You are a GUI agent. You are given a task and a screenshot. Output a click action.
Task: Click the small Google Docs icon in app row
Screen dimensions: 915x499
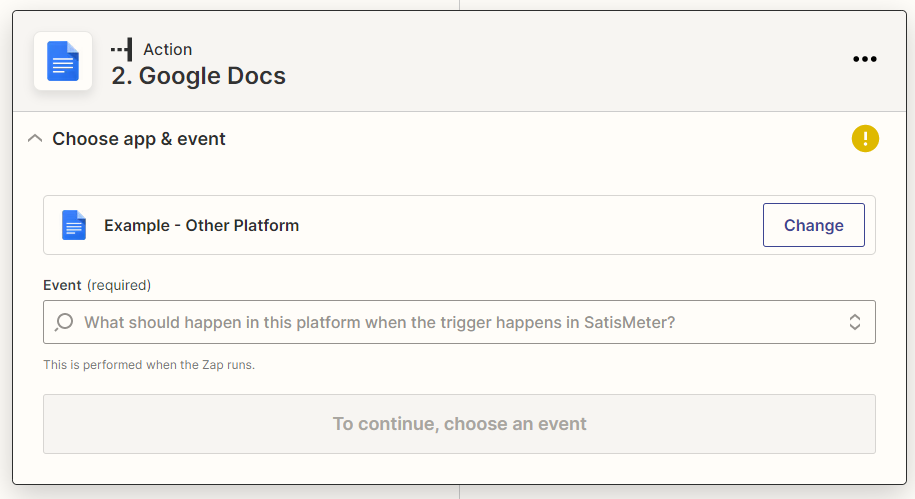(x=74, y=225)
